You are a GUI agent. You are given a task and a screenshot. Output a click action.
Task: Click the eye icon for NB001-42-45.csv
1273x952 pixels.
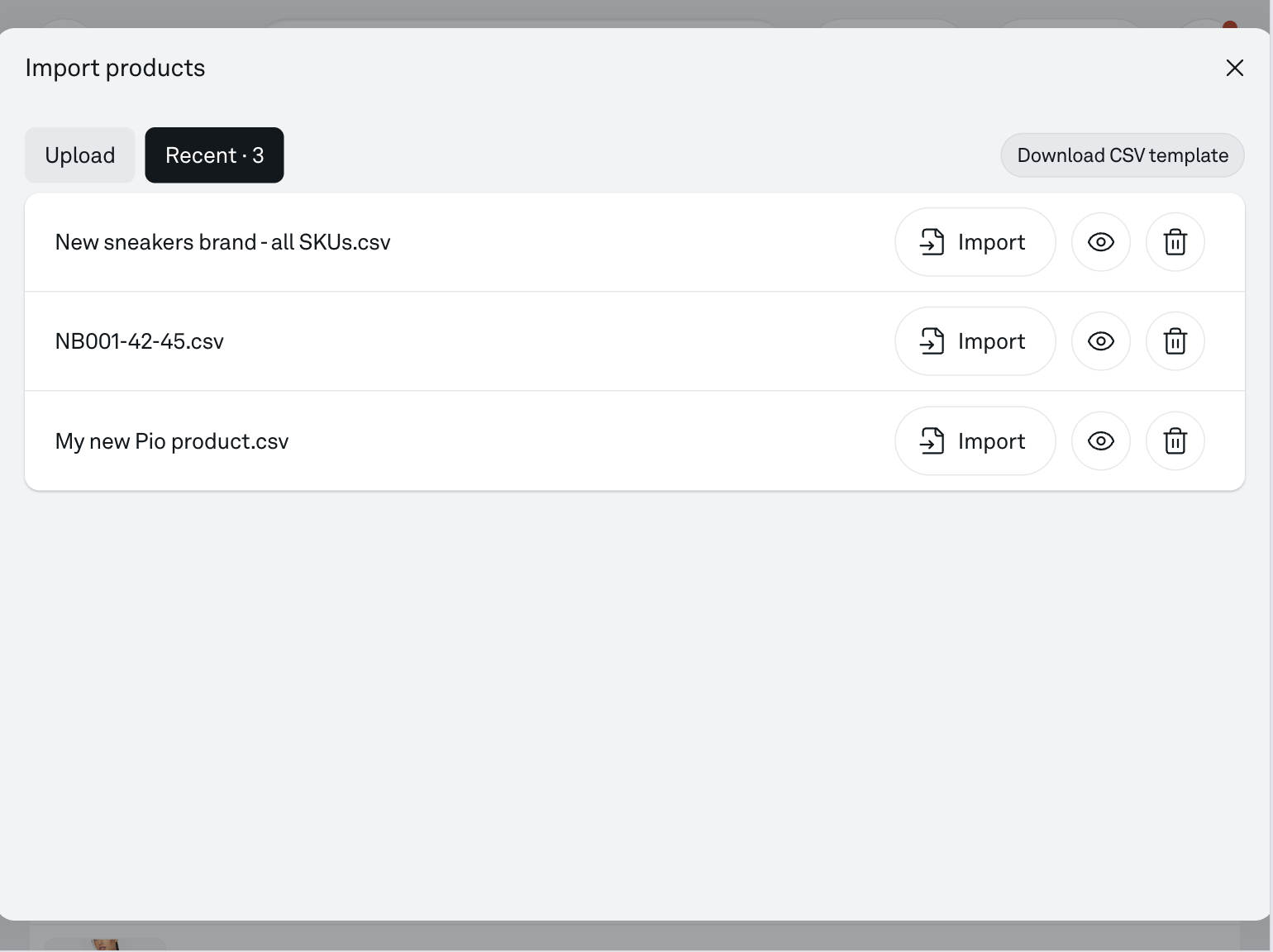point(1100,341)
